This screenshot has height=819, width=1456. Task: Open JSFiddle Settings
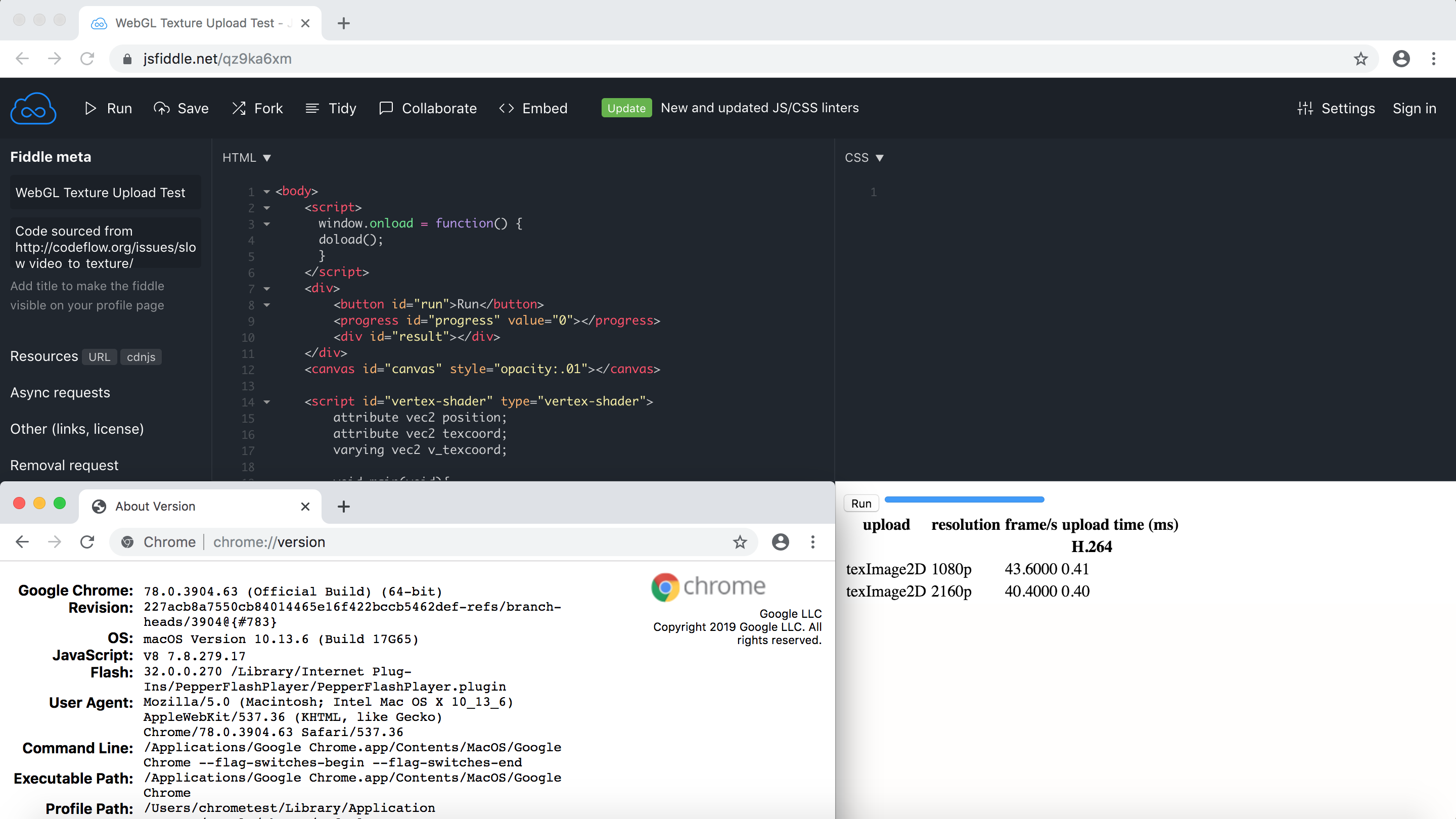pos(1336,108)
